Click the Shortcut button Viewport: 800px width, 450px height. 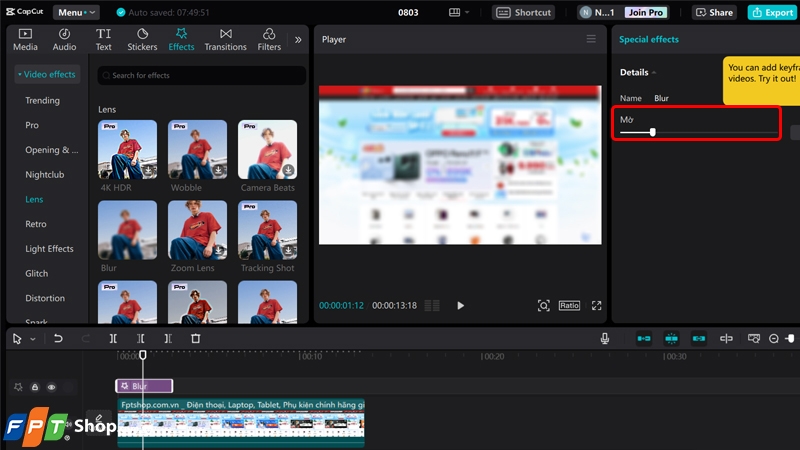coord(524,12)
